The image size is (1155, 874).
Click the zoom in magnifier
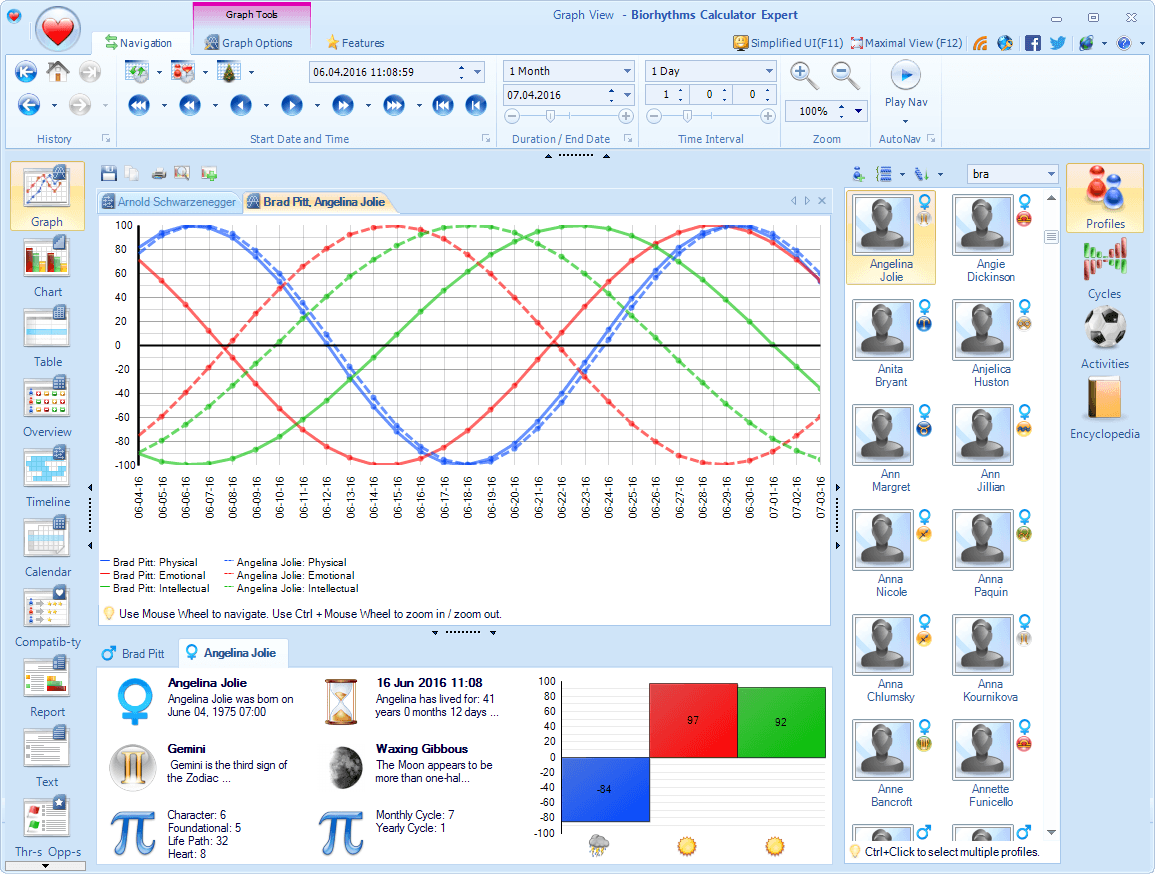click(x=804, y=75)
